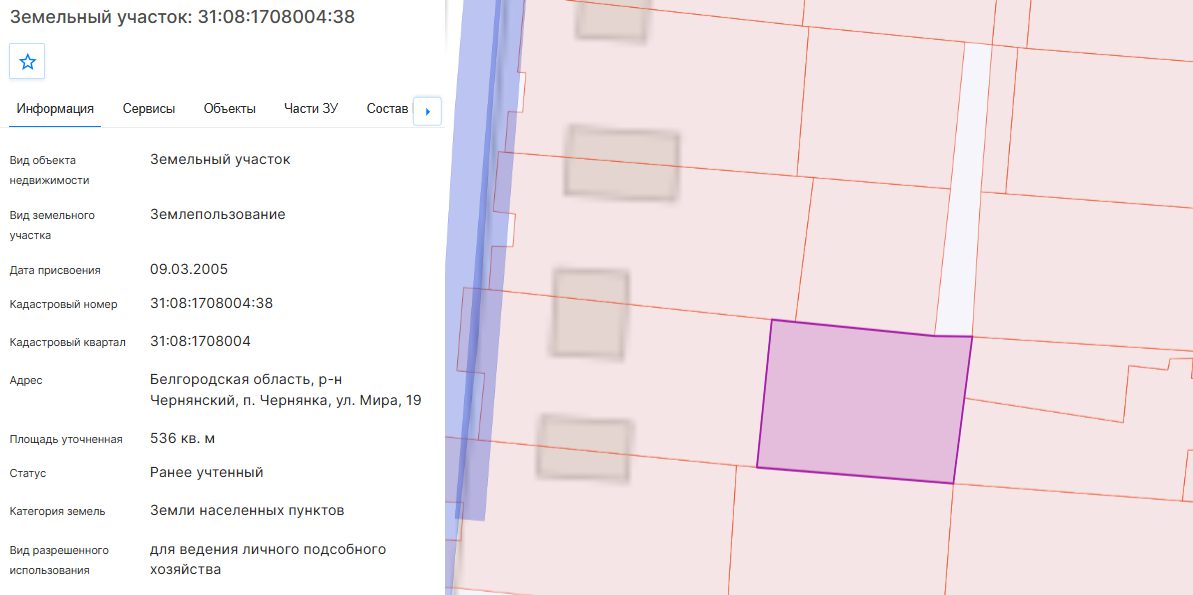Viewport: 1193px width, 595px height.
Task: Click the Вид земельного участка field label
Action: pyautogui.click(x=52, y=225)
